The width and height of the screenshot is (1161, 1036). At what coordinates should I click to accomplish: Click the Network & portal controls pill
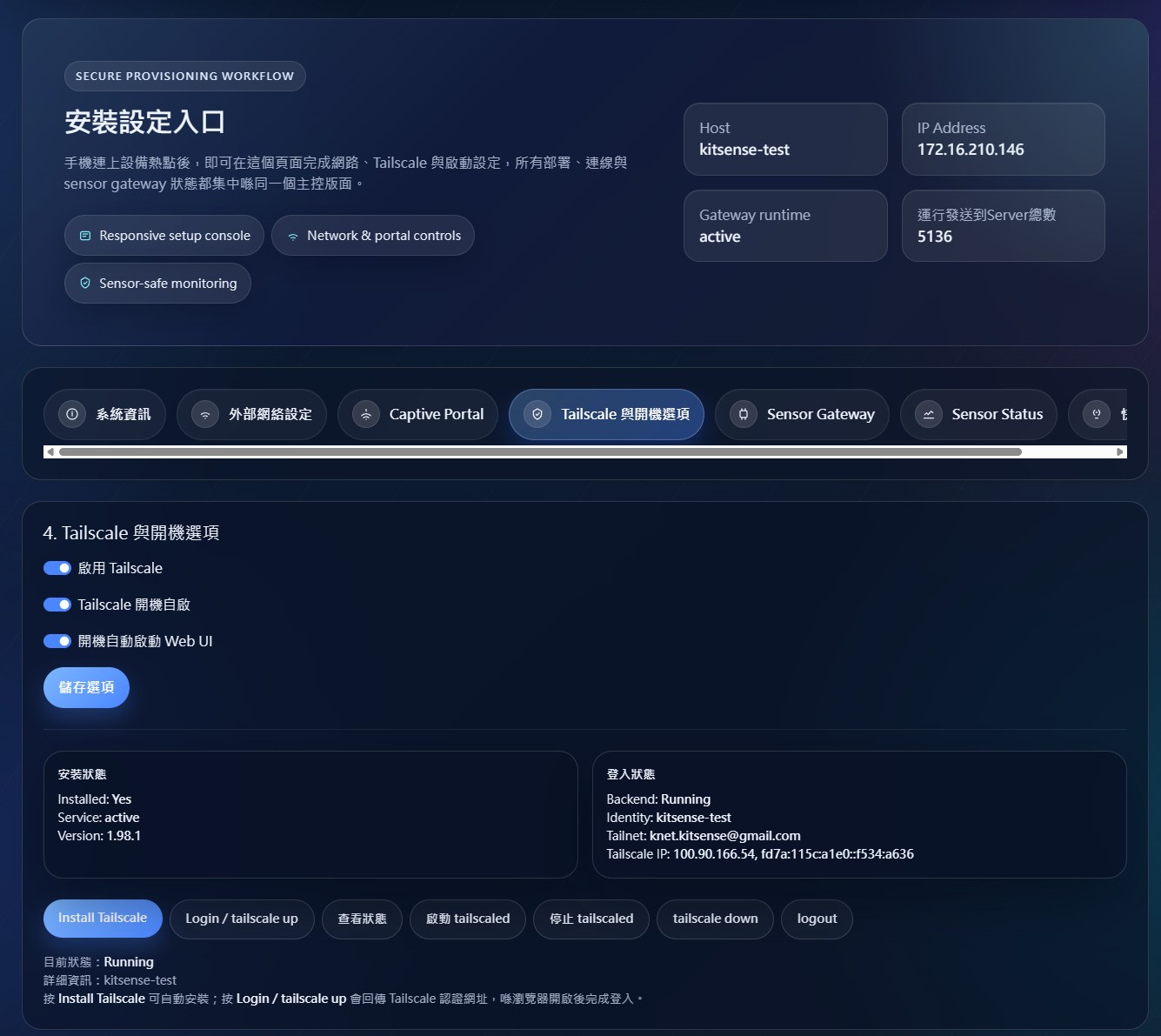373,236
